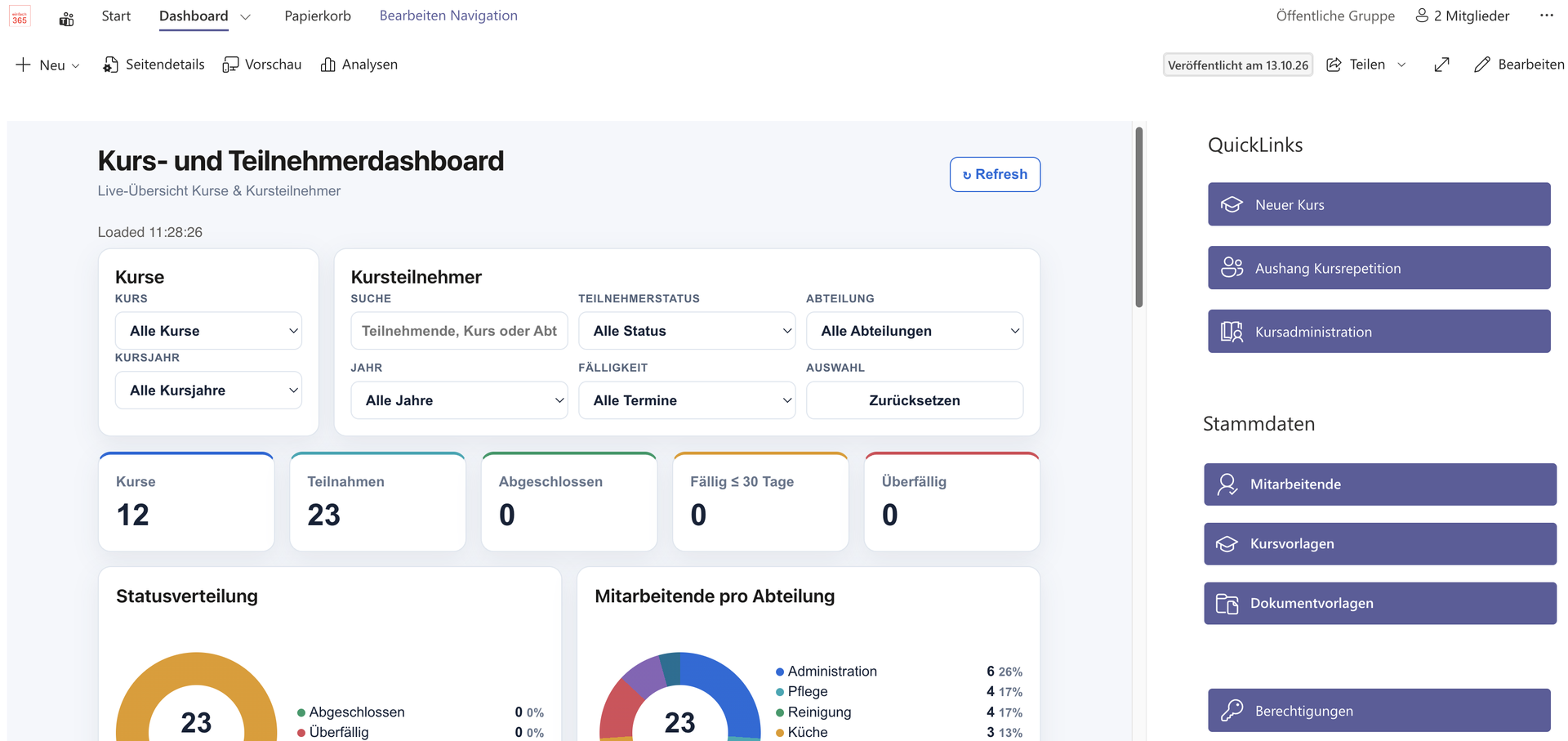Image resolution: width=1568 pixels, height=741 pixels.
Task: Open Analysen analytics
Action: point(359,65)
